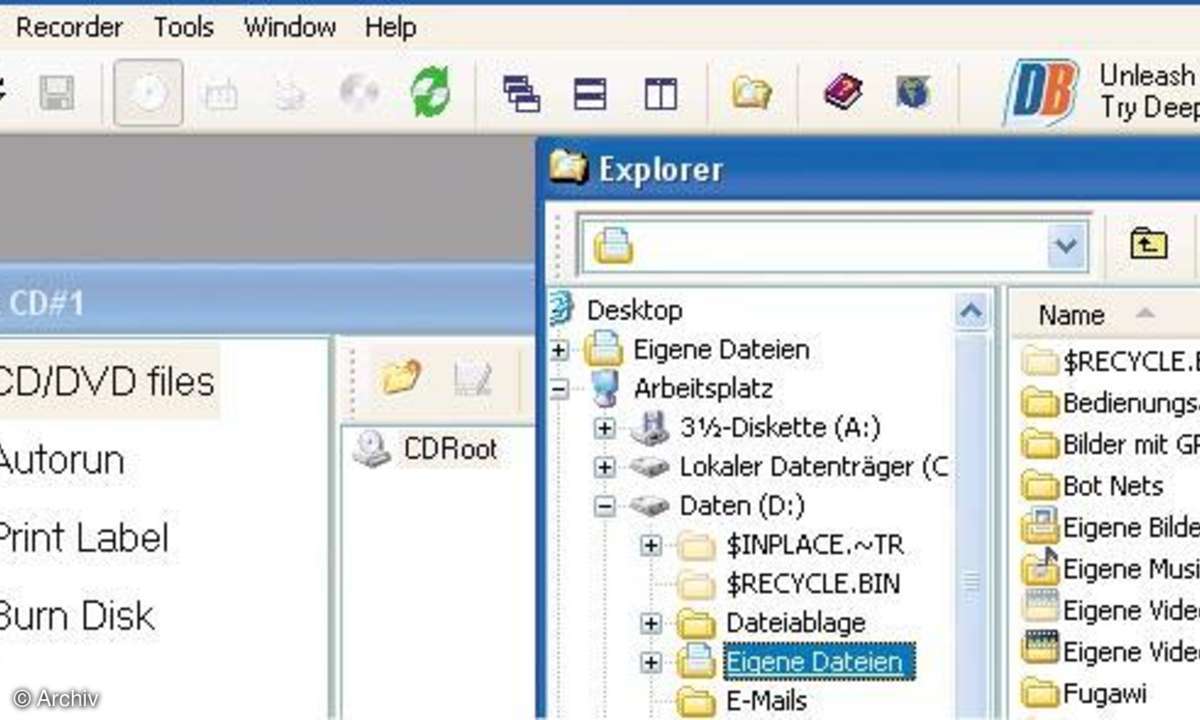Image resolution: width=1200 pixels, height=720 pixels.
Task: Click the cascade windows toolbar icon
Action: pyautogui.click(x=521, y=94)
